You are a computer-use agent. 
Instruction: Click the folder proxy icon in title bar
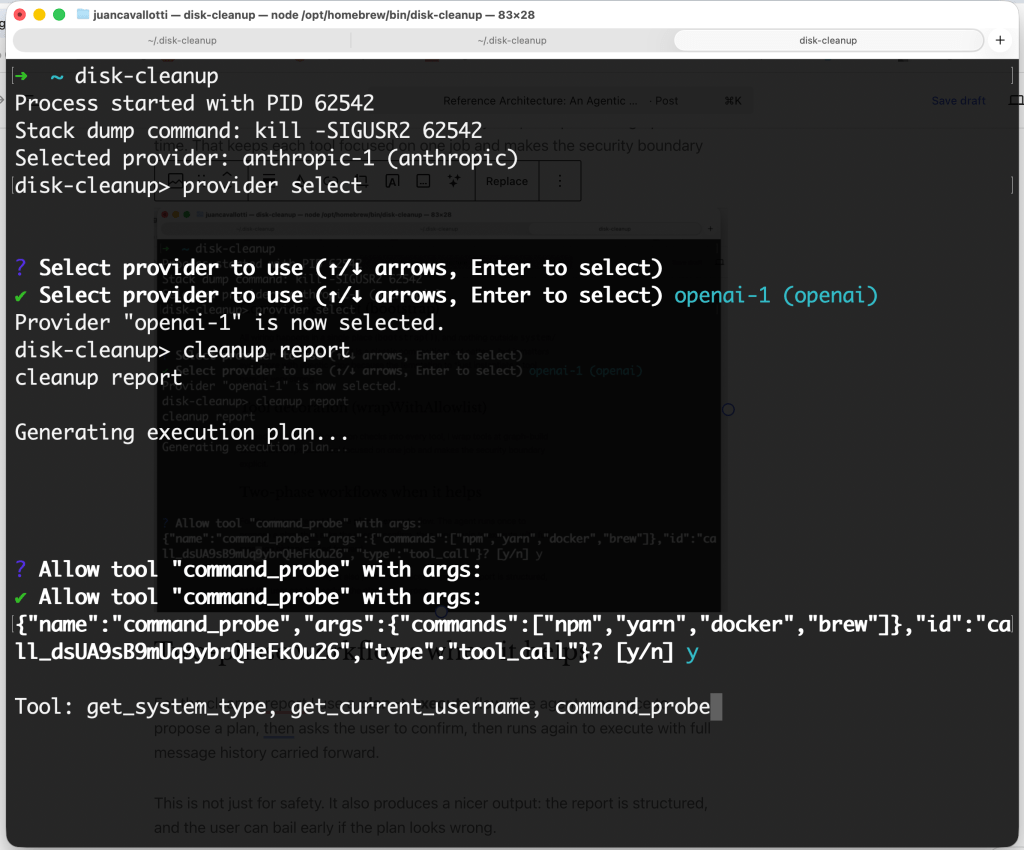tap(84, 15)
